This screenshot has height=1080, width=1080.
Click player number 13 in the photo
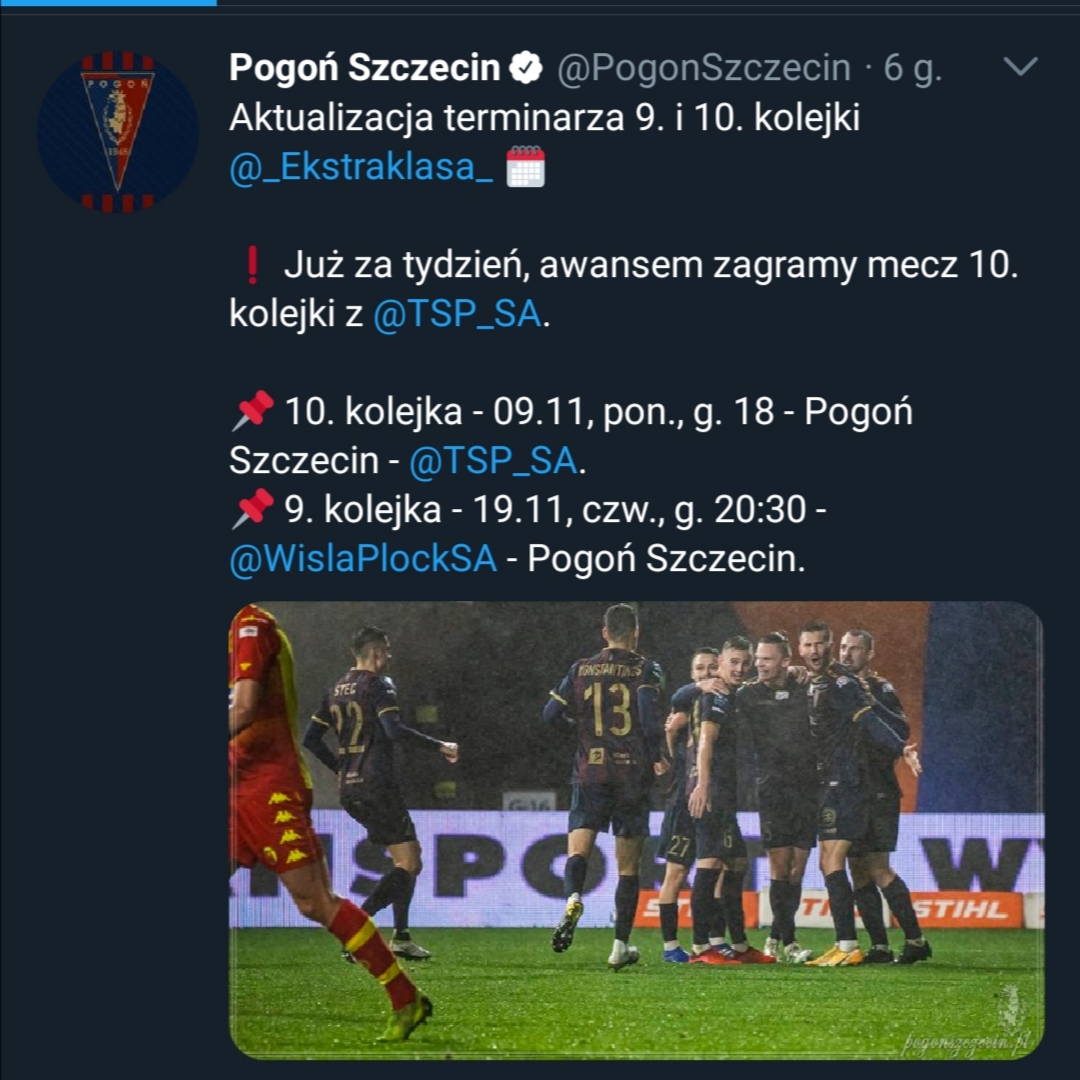click(608, 708)
